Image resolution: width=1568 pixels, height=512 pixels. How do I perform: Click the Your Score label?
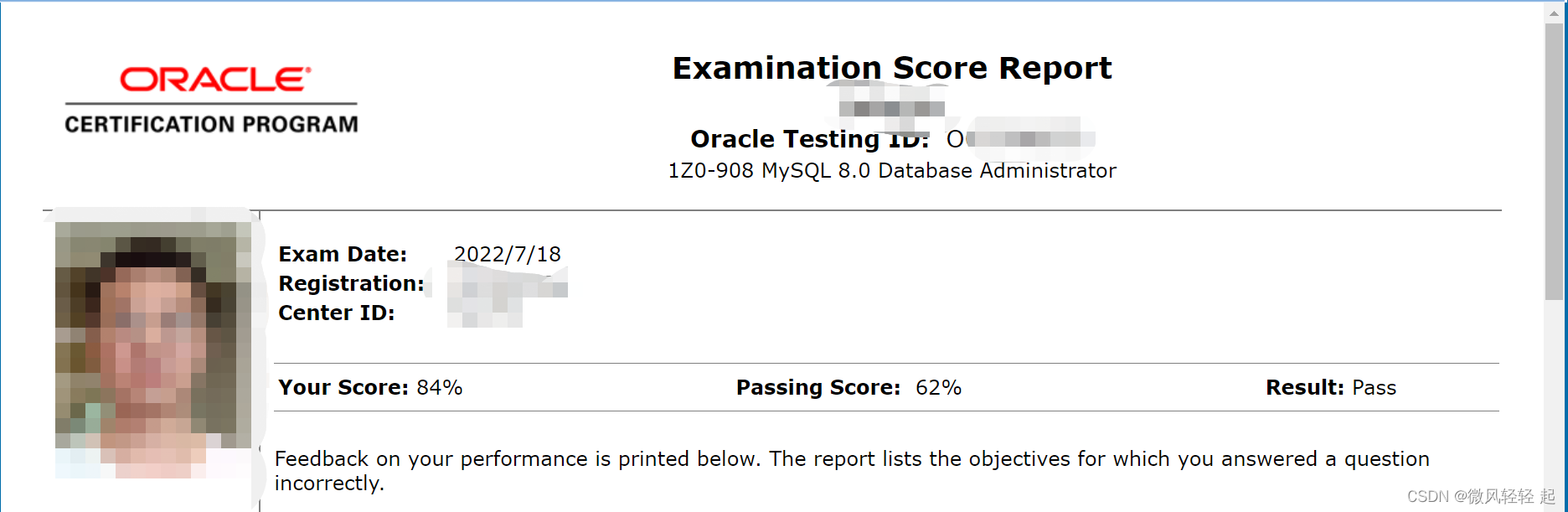tap(343, 388)
